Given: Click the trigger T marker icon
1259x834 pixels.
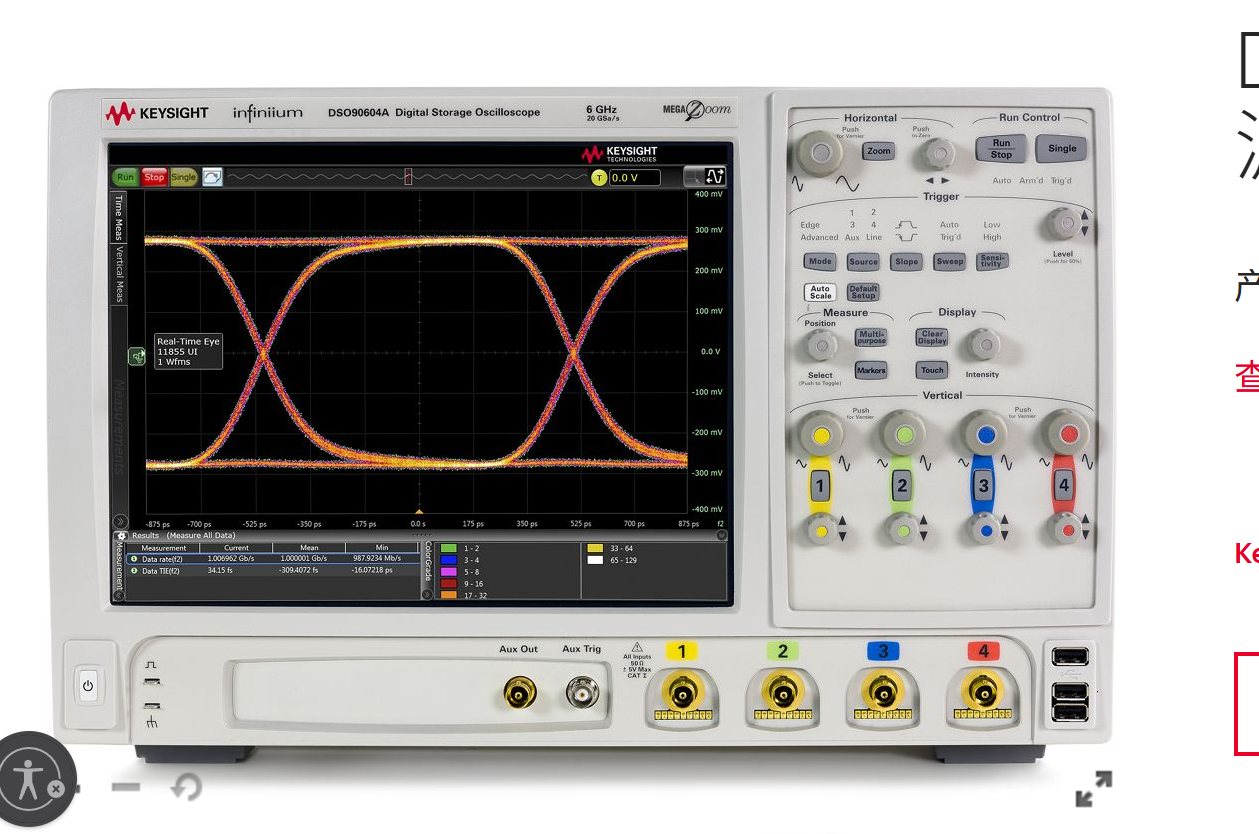Looking at the screenshot, I should (599, 178).
